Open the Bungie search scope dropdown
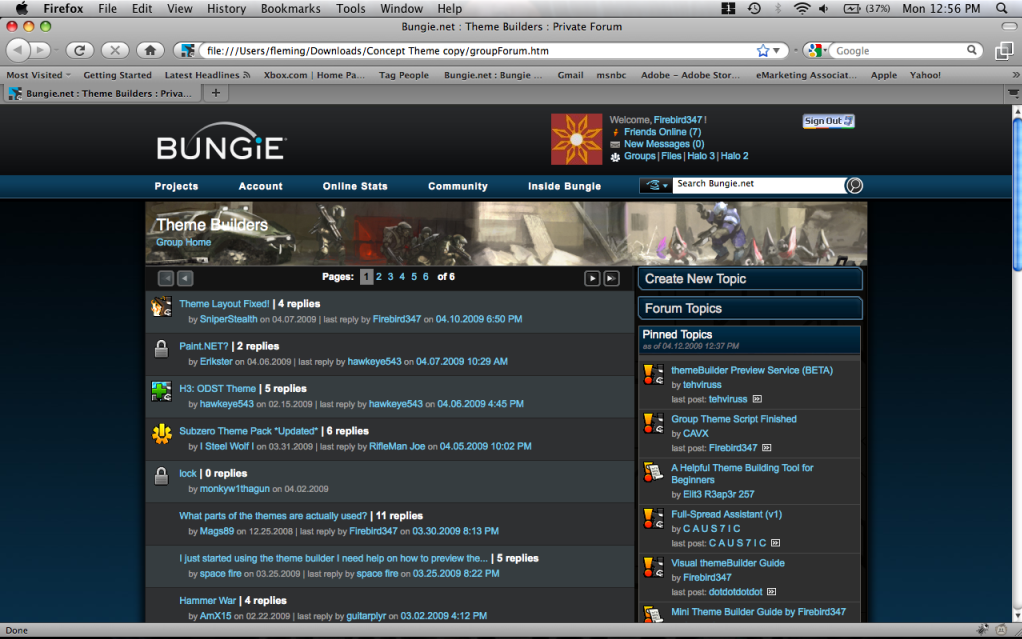The image size is (1022, 639). click(655, 185)
